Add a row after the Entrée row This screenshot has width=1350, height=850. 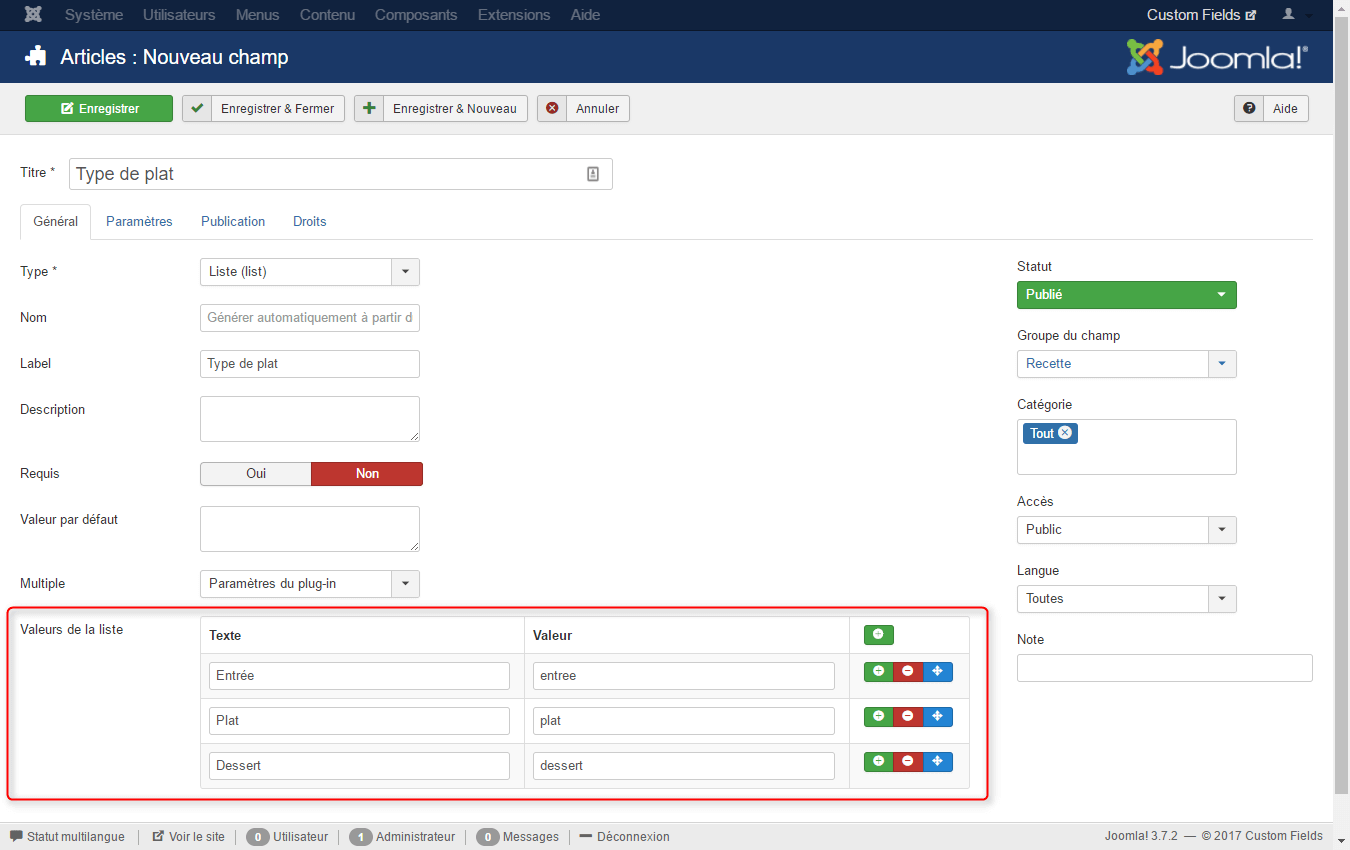click(x=878, y=671)
